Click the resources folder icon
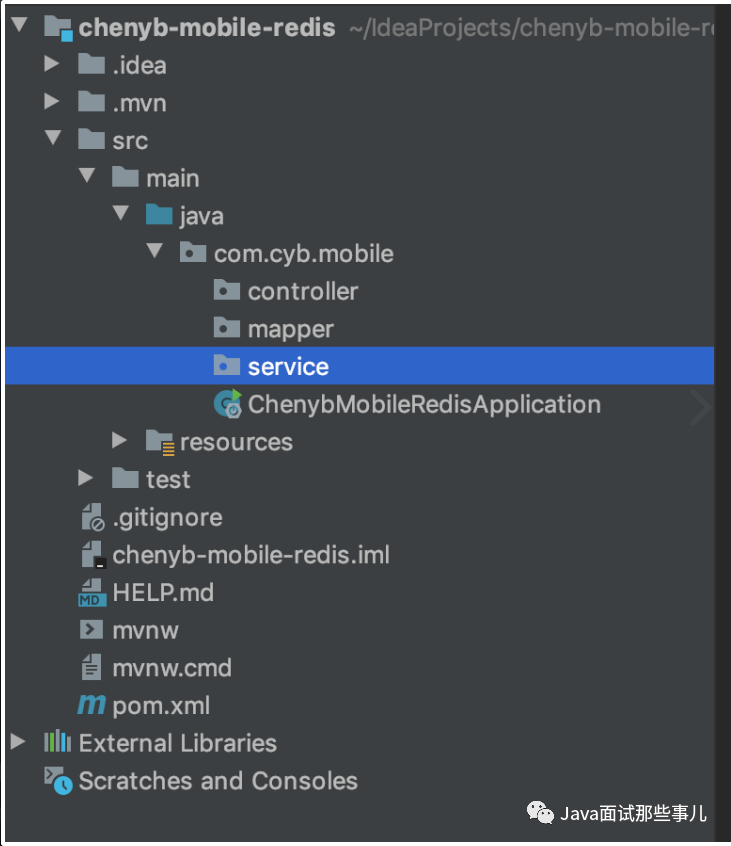The width and height of the screenshot is (731, 846). (x=159, y=442)
